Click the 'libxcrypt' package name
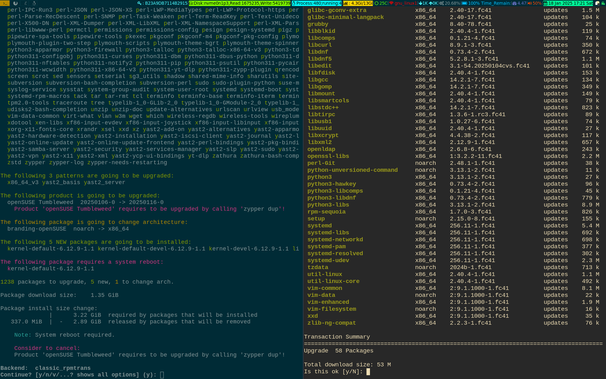 pyautogui.click(x=323, y=135)
